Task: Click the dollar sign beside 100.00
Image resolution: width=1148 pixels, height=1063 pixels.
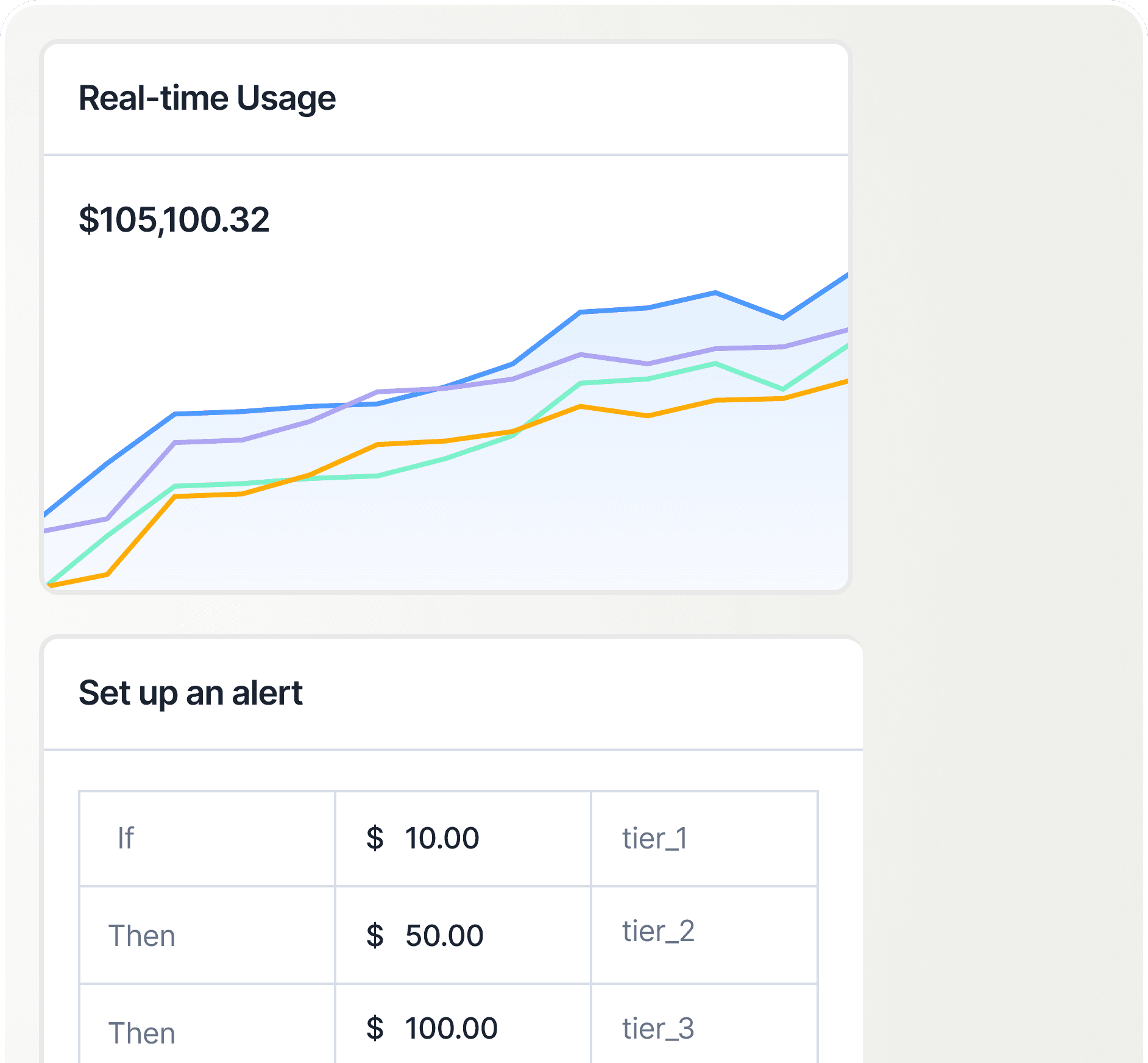Action: click(374, 1030)
